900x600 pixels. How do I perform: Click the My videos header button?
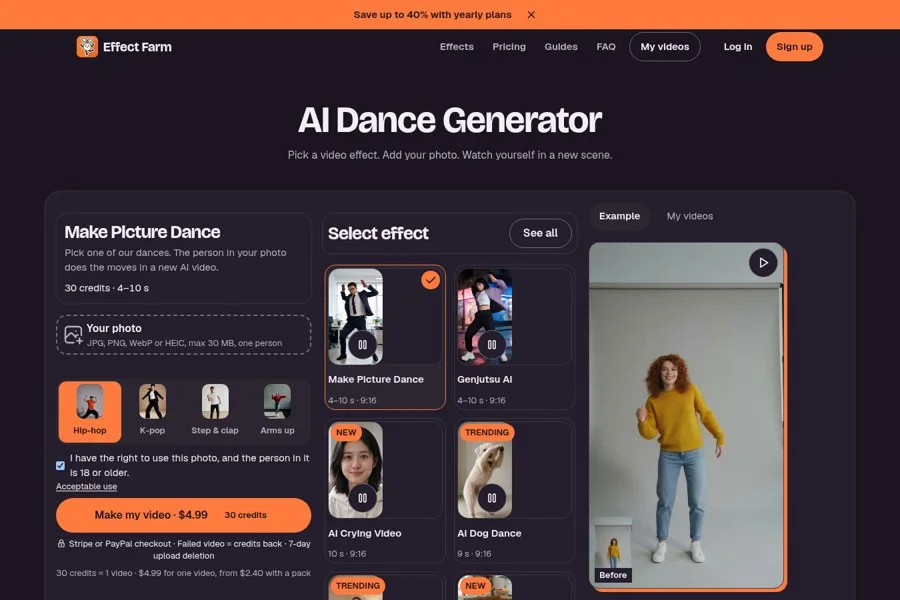665,47
